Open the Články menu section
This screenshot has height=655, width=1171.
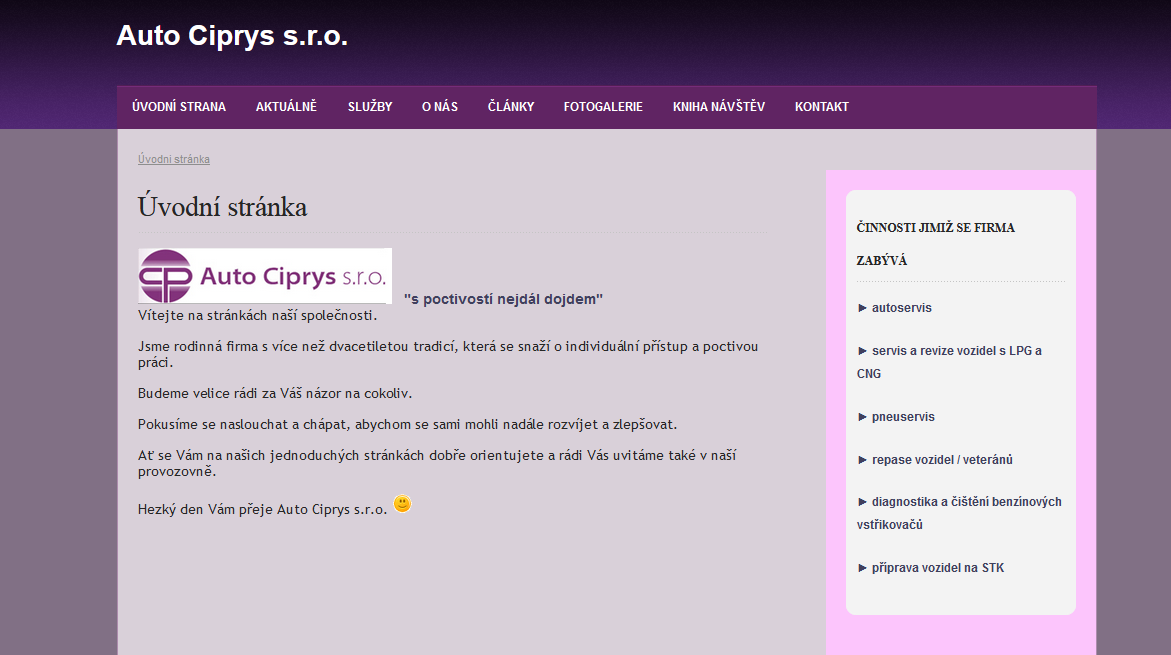pos(511,107)
